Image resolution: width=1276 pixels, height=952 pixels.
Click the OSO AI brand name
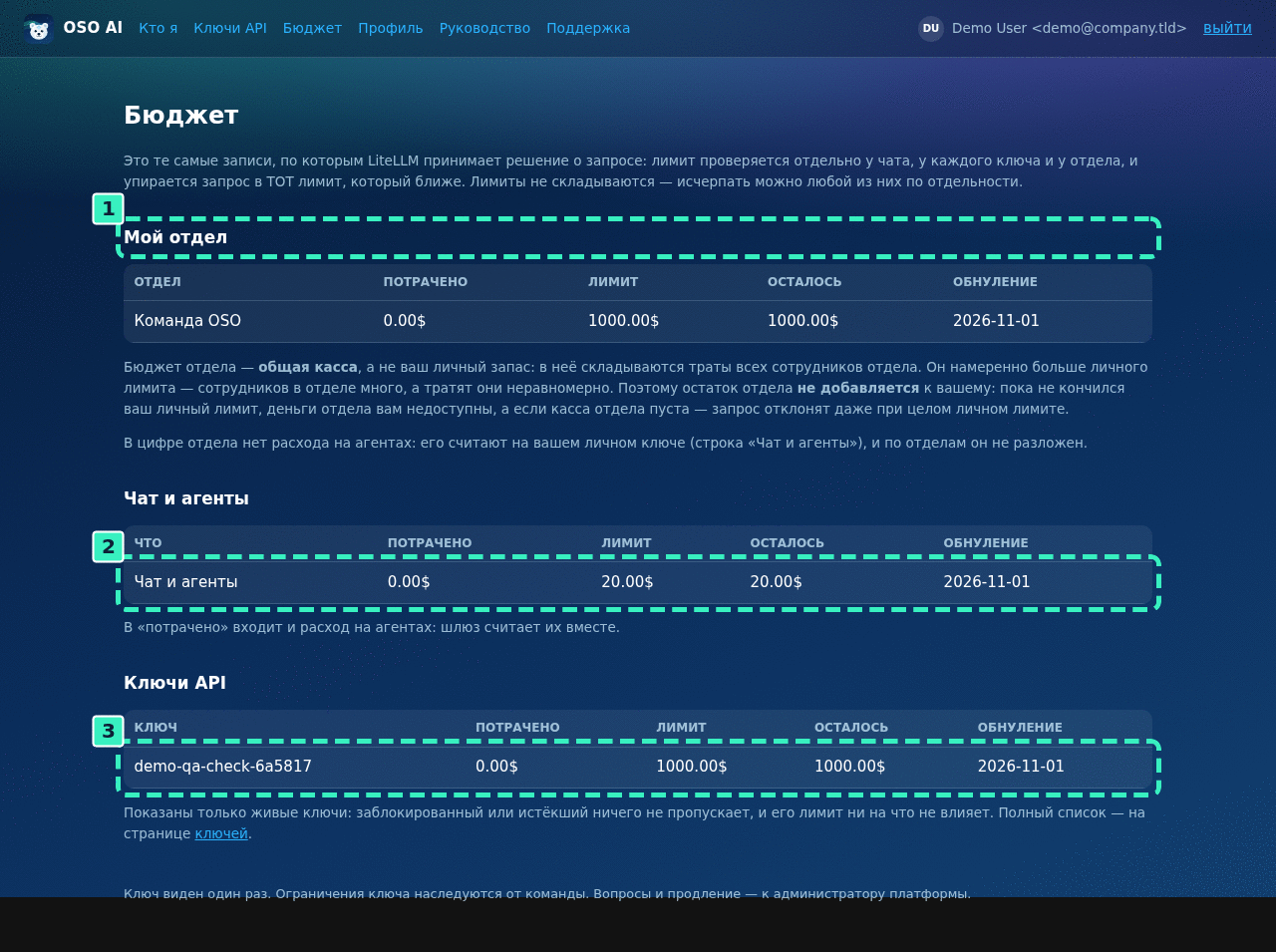pos(93,28)
